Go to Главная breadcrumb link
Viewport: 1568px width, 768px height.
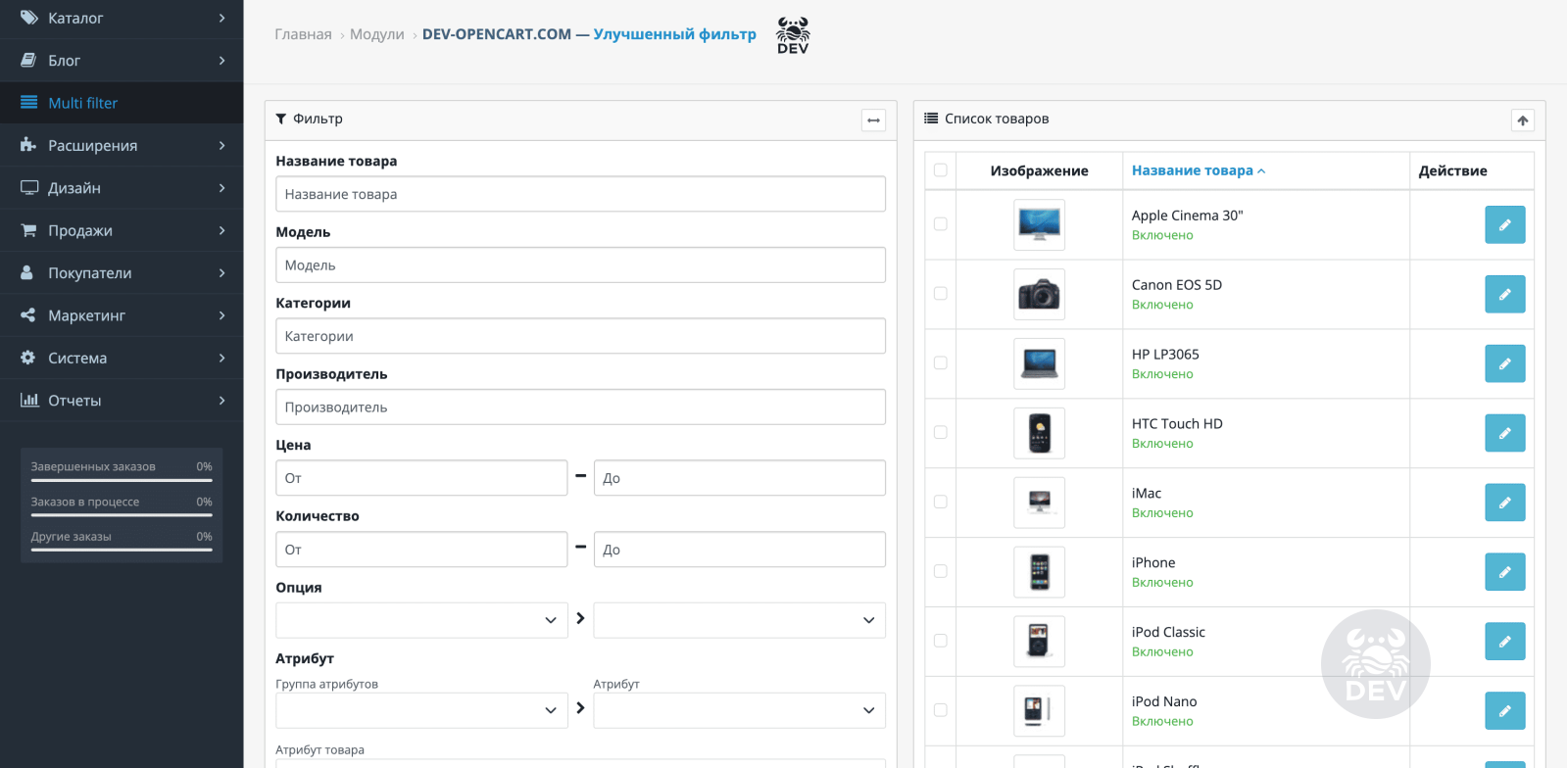point(303,34)
